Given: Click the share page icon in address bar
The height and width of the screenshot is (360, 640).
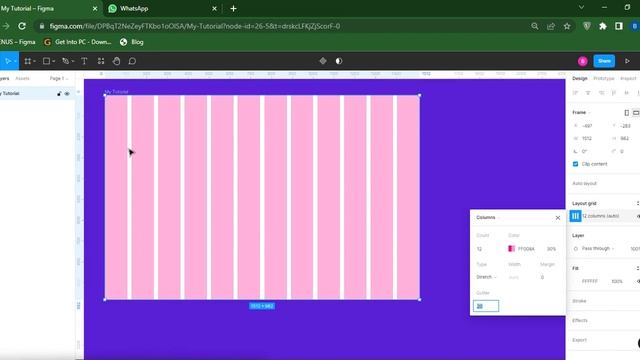Looking at the screenshot, I should (x=551, y=26).
